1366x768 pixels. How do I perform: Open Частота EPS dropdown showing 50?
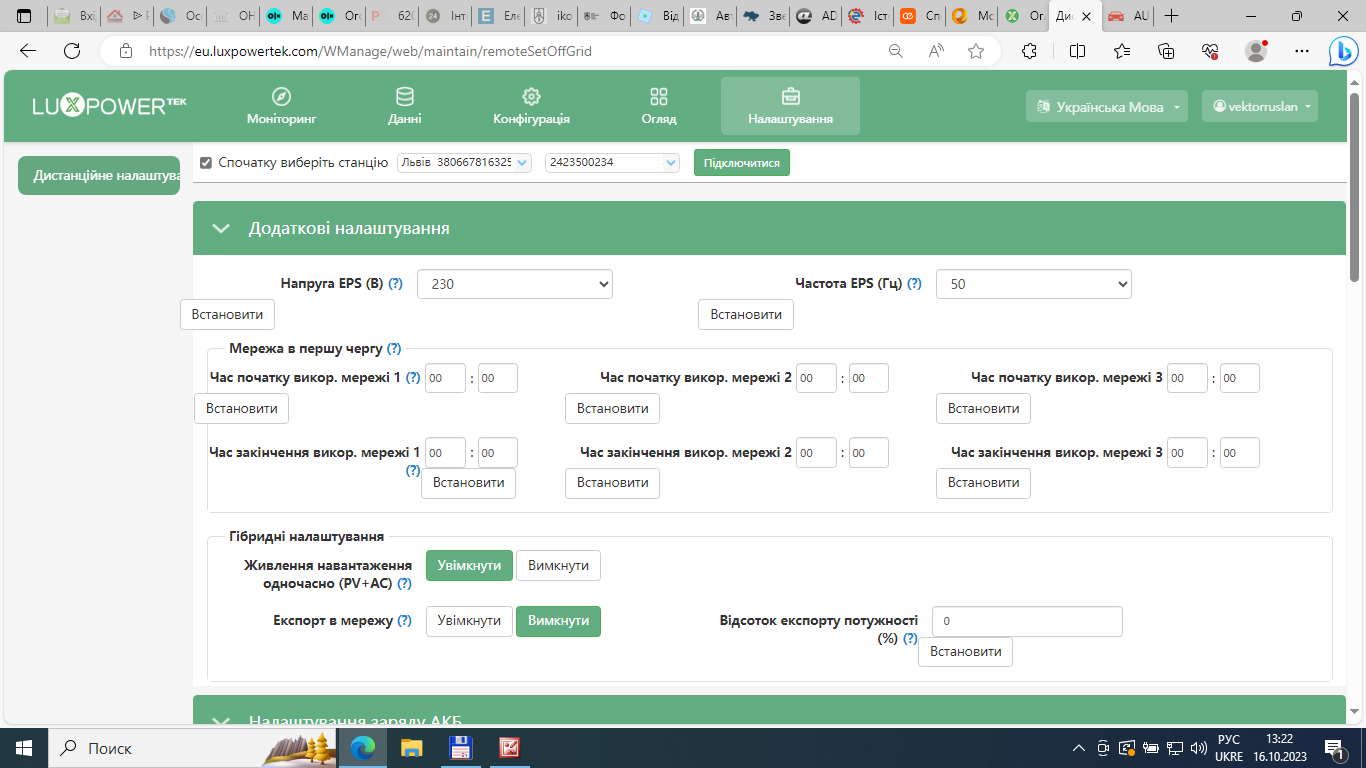coord(1033,284)
